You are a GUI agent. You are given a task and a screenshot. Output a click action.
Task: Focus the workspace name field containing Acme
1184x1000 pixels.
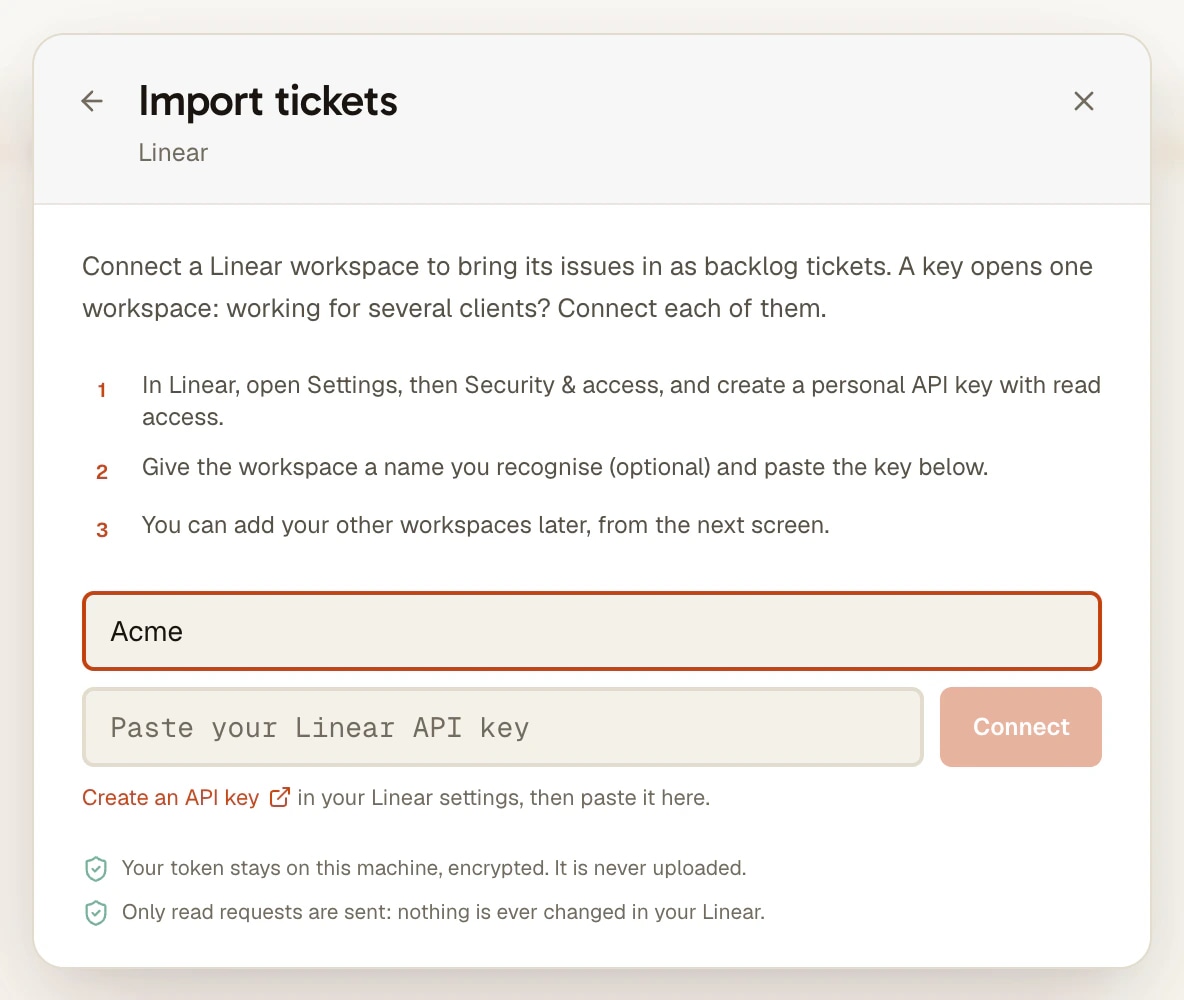click(x=591, y=631)
